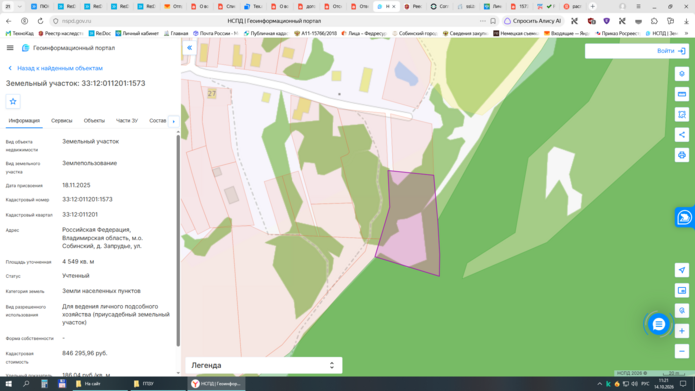
Task: Open the hamburger main menu
Action: click(x=10, y=48)
